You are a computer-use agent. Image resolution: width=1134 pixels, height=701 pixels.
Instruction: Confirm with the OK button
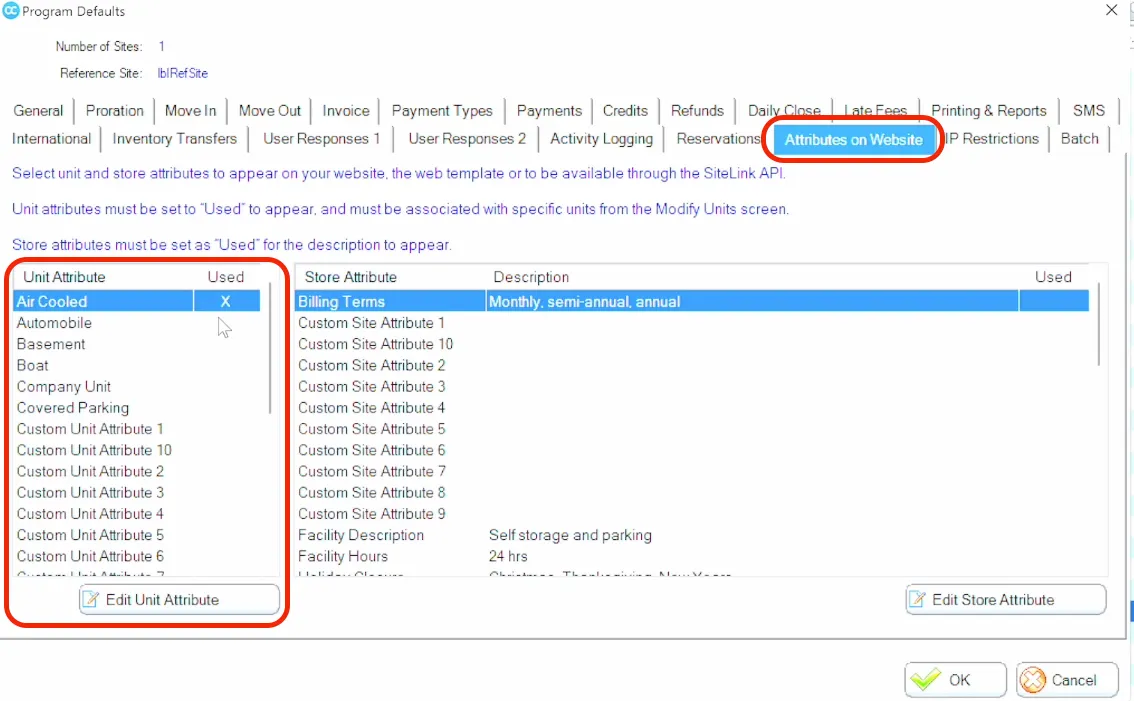pos(955,680)
